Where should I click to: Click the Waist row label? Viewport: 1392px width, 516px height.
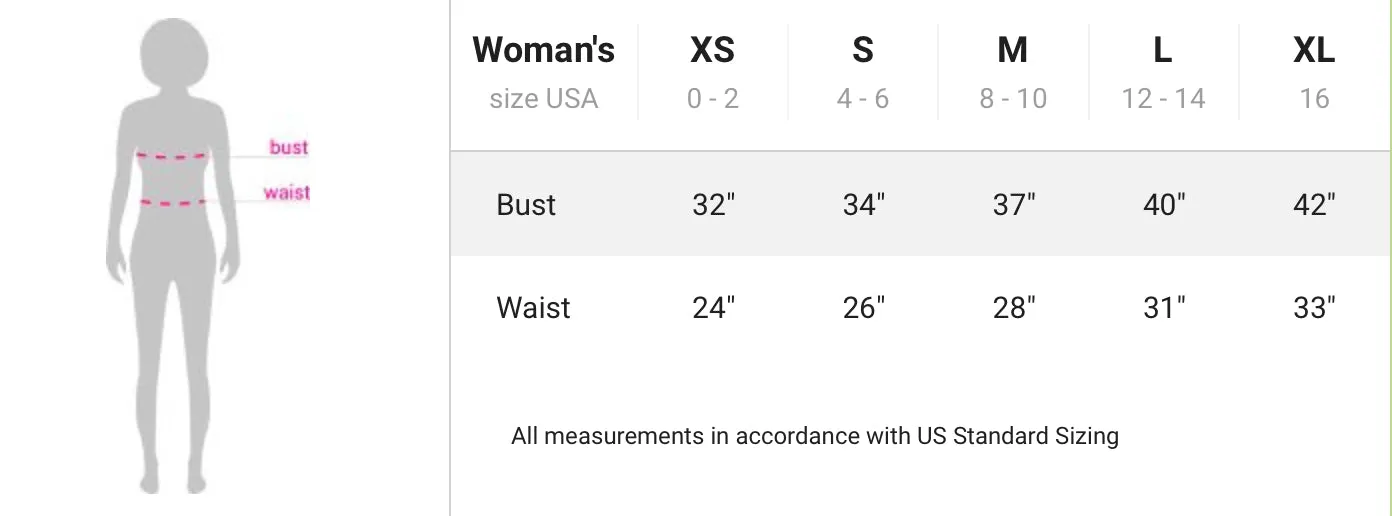click(533, 307)
